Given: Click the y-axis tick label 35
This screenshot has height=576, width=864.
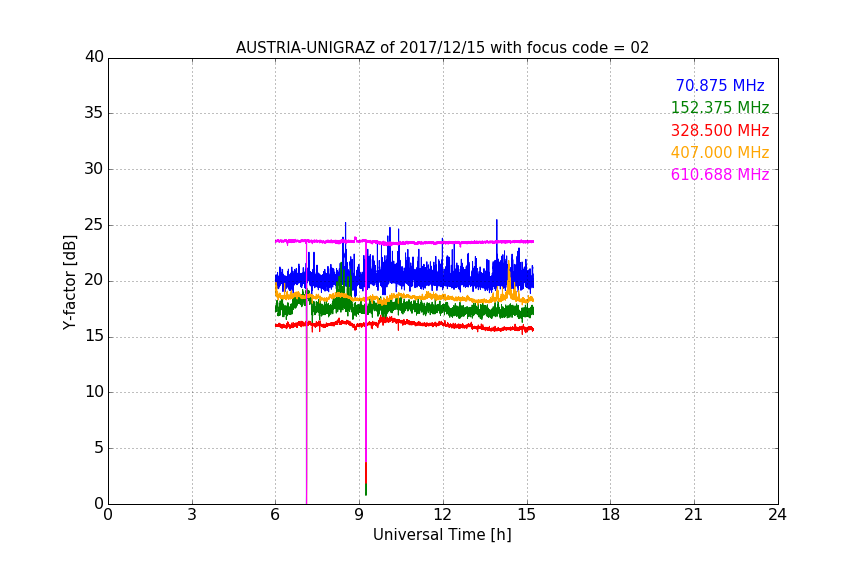Looking at the screenshot, I should tap(94, 113).
